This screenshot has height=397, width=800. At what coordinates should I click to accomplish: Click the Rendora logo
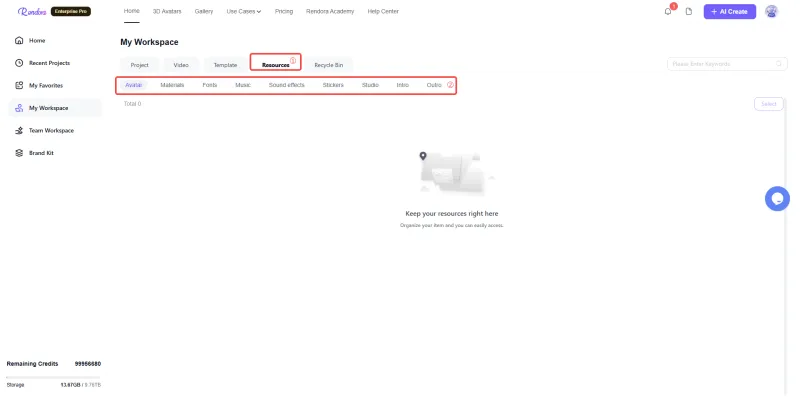[32, 11]
